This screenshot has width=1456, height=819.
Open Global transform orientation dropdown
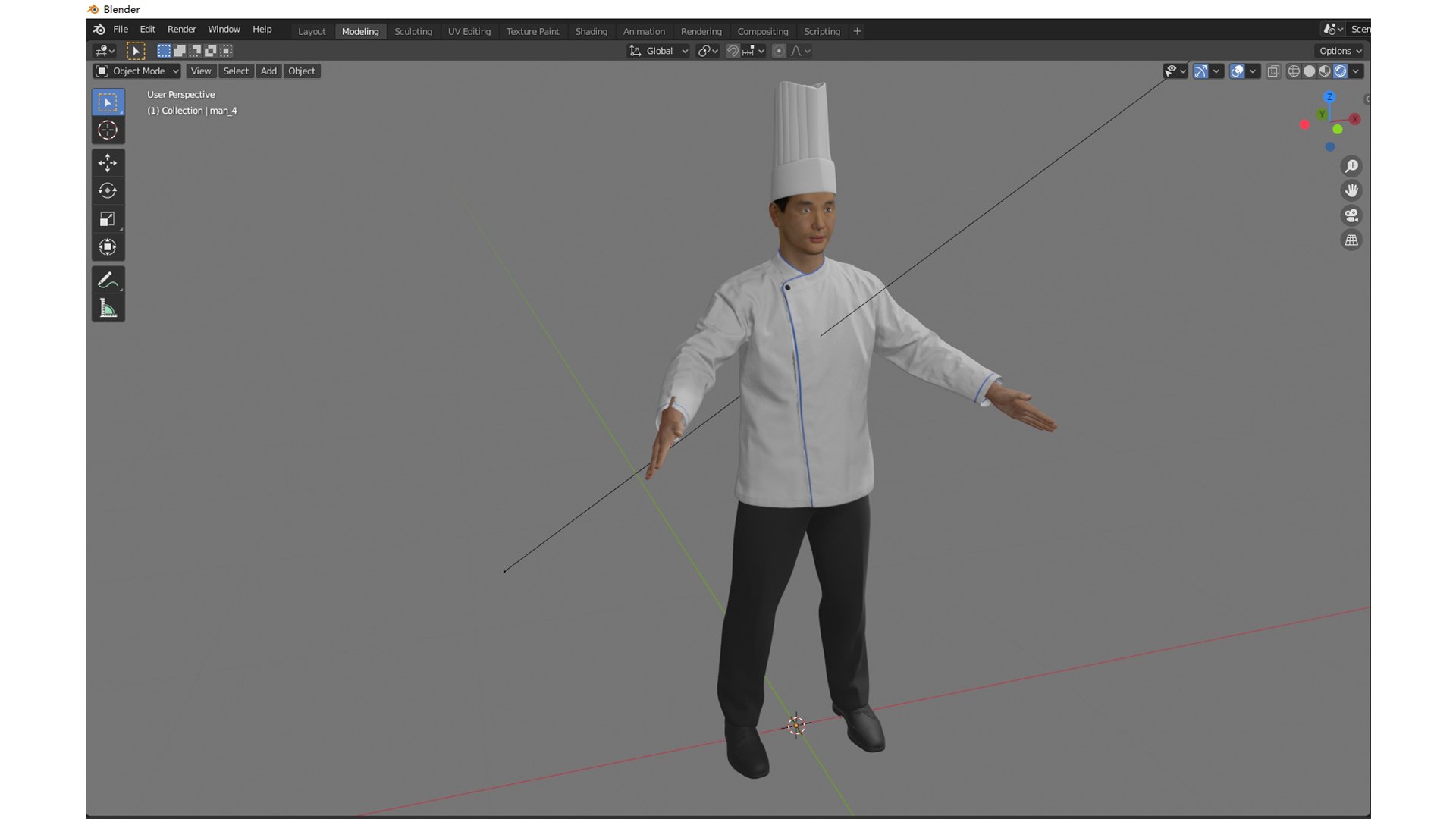(658, 51)
